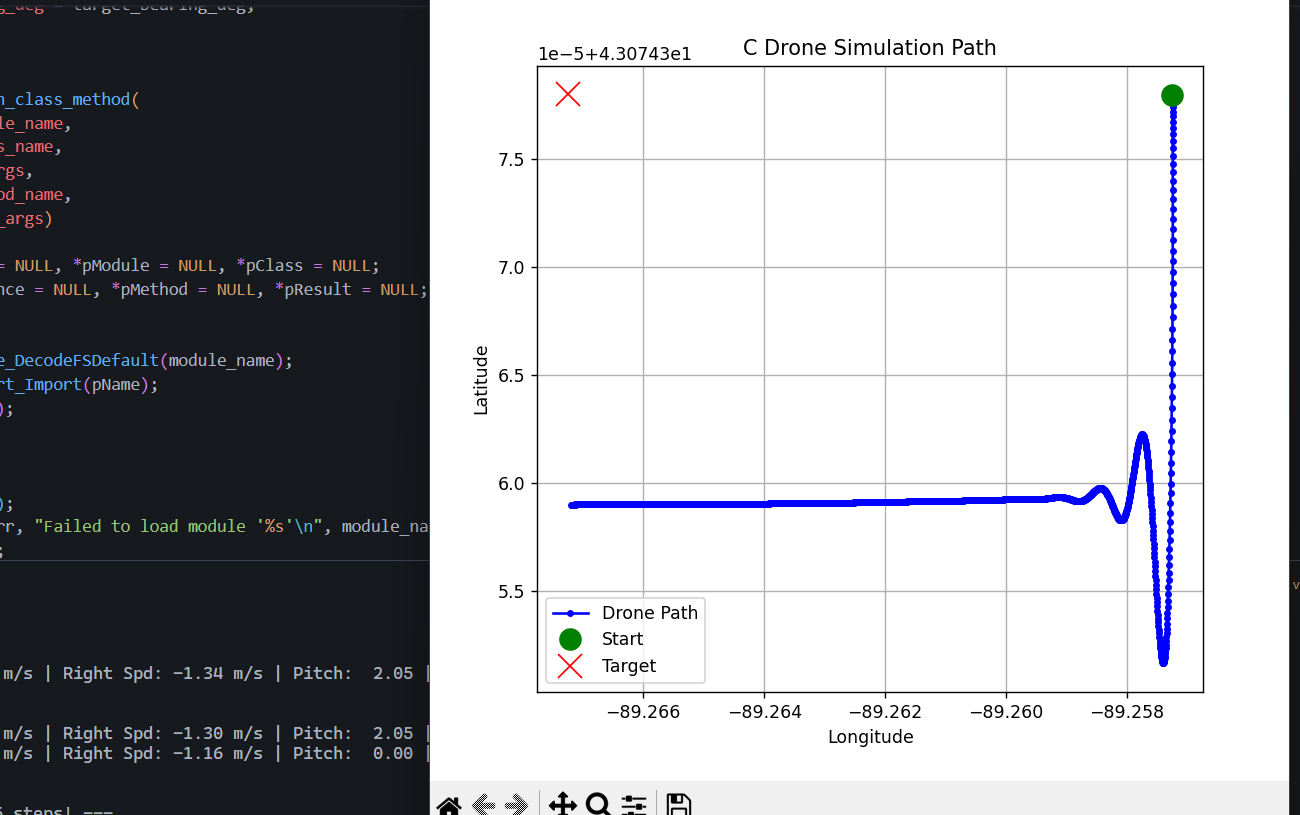The height and width of the screenshot is (815, 1300).
Task: Click the −89.262 longitude tick label
Action: tap(885, 712)
